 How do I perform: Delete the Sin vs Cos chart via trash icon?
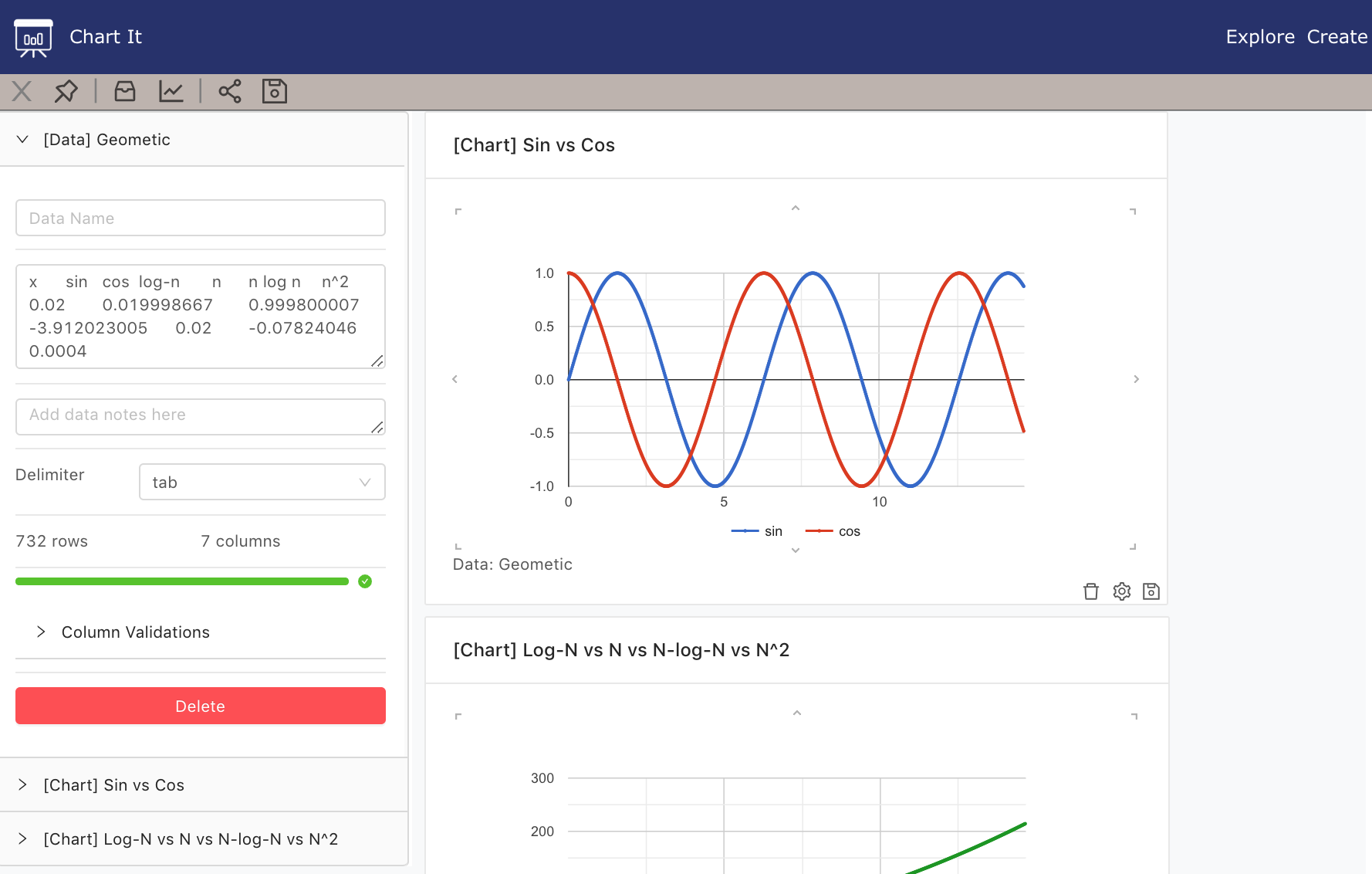tap(1090, 591)
